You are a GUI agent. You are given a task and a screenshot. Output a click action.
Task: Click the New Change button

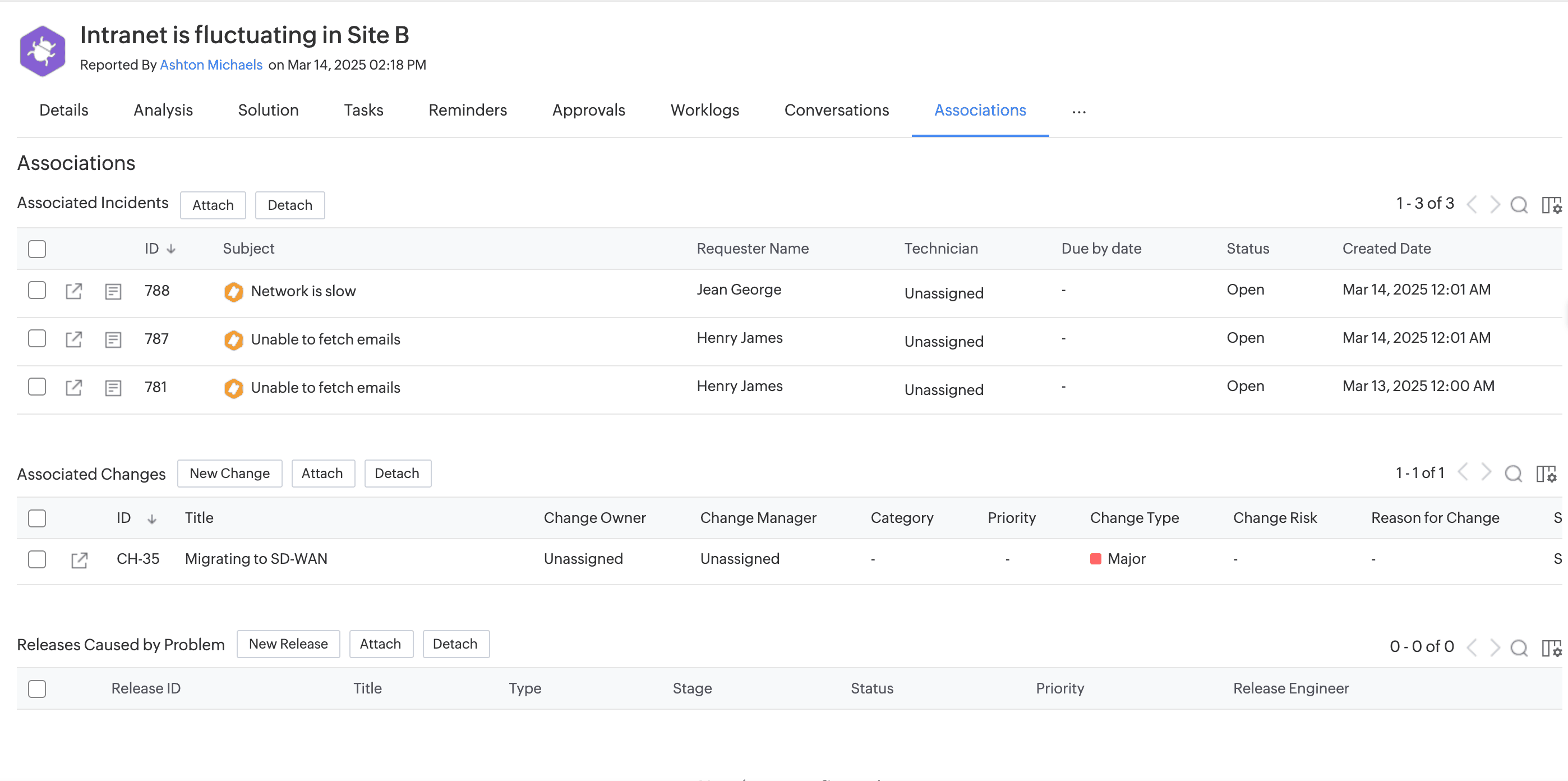pyautogui.click(x=229, y=474)
